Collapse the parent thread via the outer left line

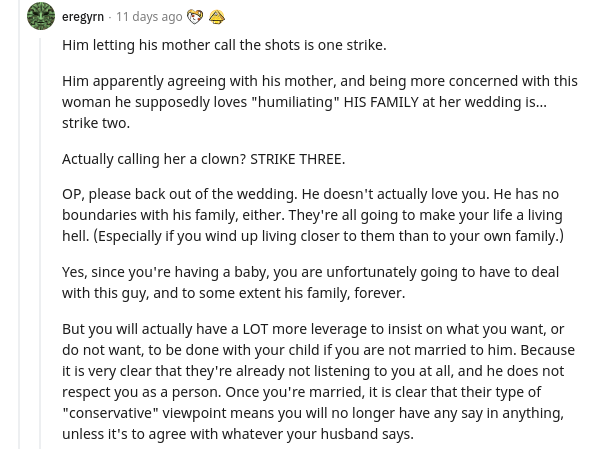point(19,224)
